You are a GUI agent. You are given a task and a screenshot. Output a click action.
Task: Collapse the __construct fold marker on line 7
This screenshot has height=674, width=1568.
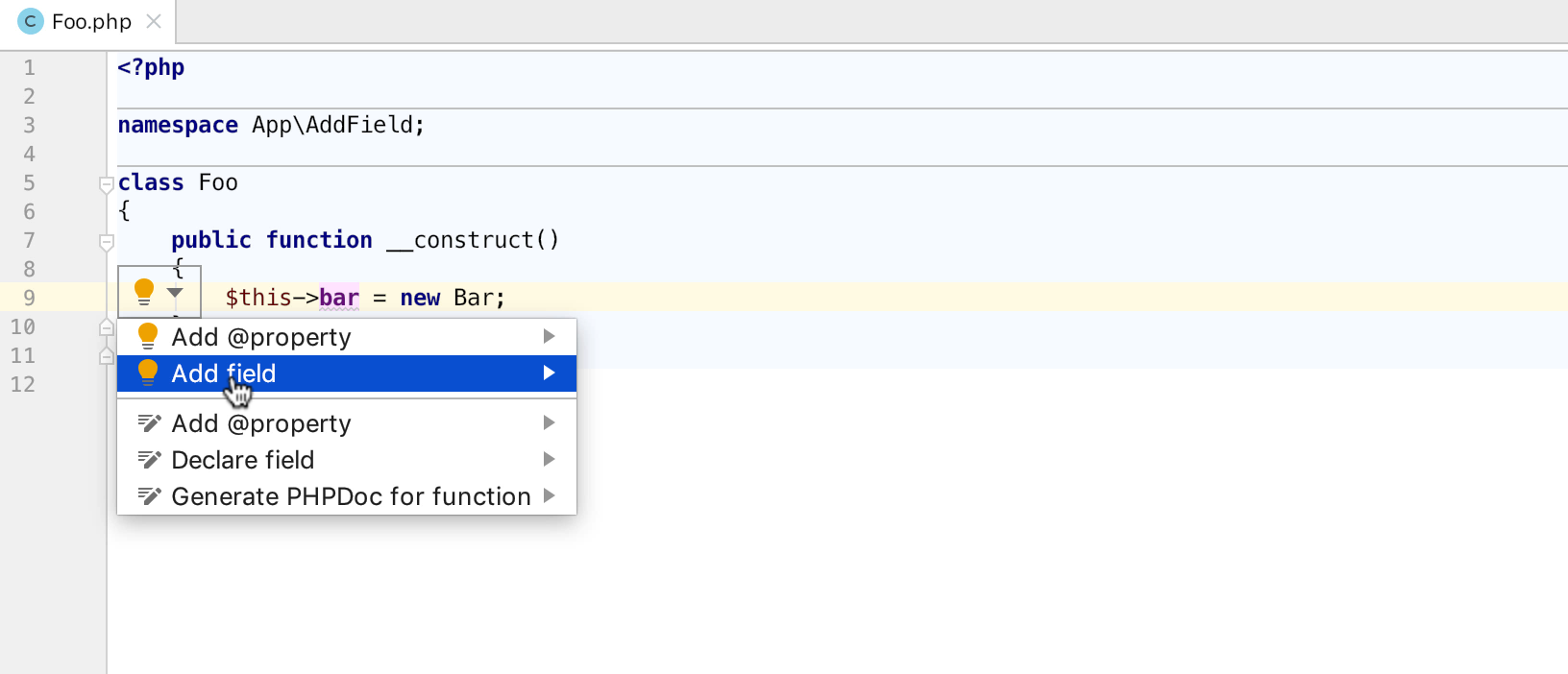[107, 242]
